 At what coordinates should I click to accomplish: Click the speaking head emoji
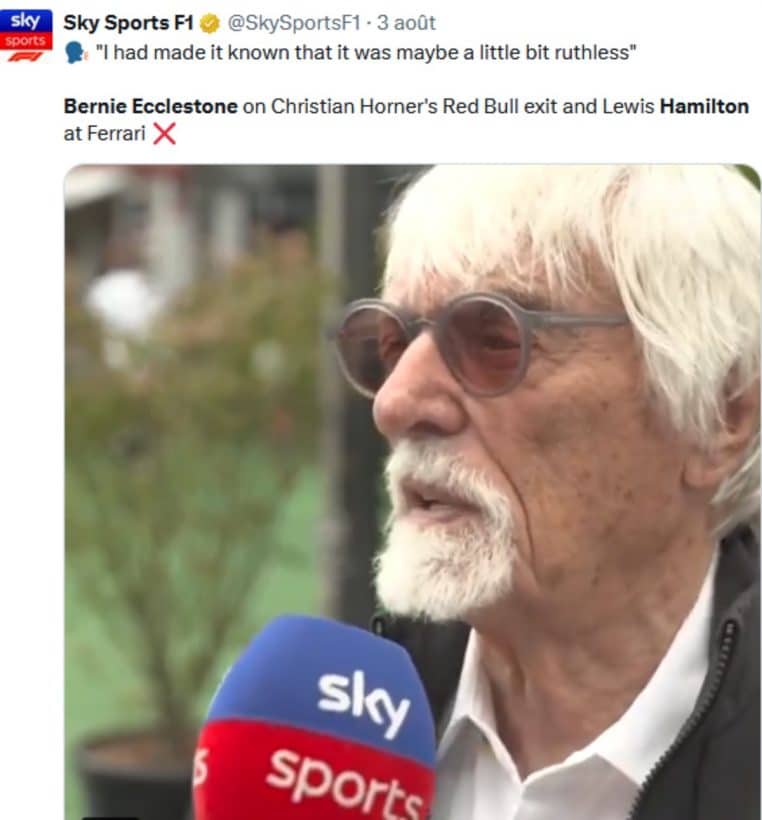pos(75,53)
